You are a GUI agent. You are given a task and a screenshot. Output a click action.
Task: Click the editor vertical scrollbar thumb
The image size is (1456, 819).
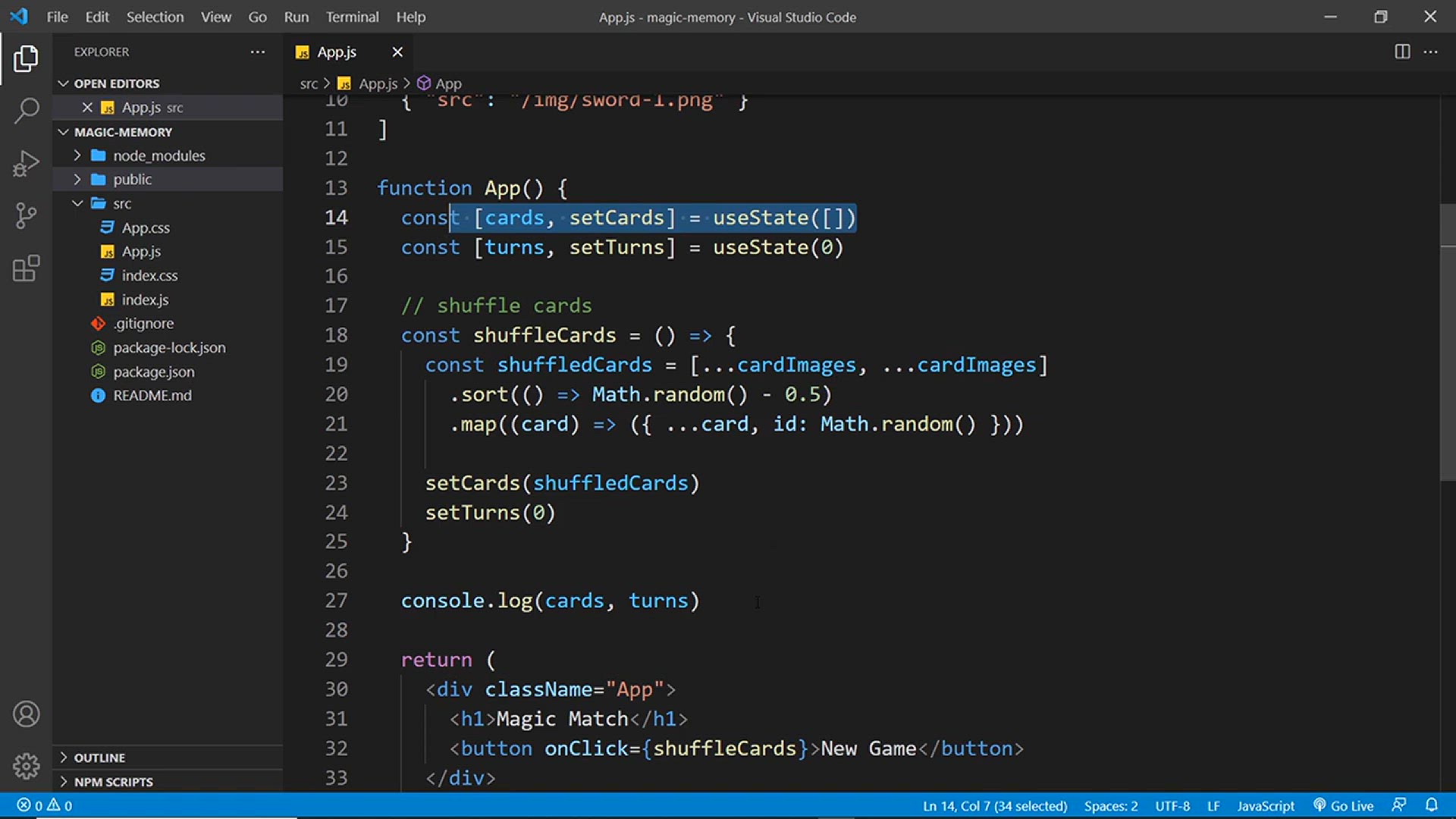(x=1448, y=342)
